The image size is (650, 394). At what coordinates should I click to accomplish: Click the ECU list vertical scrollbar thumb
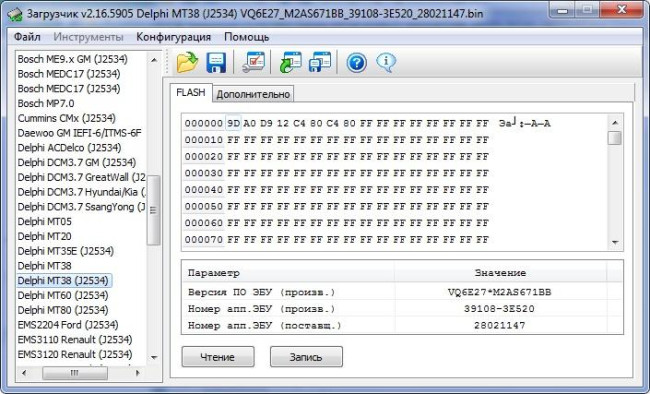coord(154,210)
